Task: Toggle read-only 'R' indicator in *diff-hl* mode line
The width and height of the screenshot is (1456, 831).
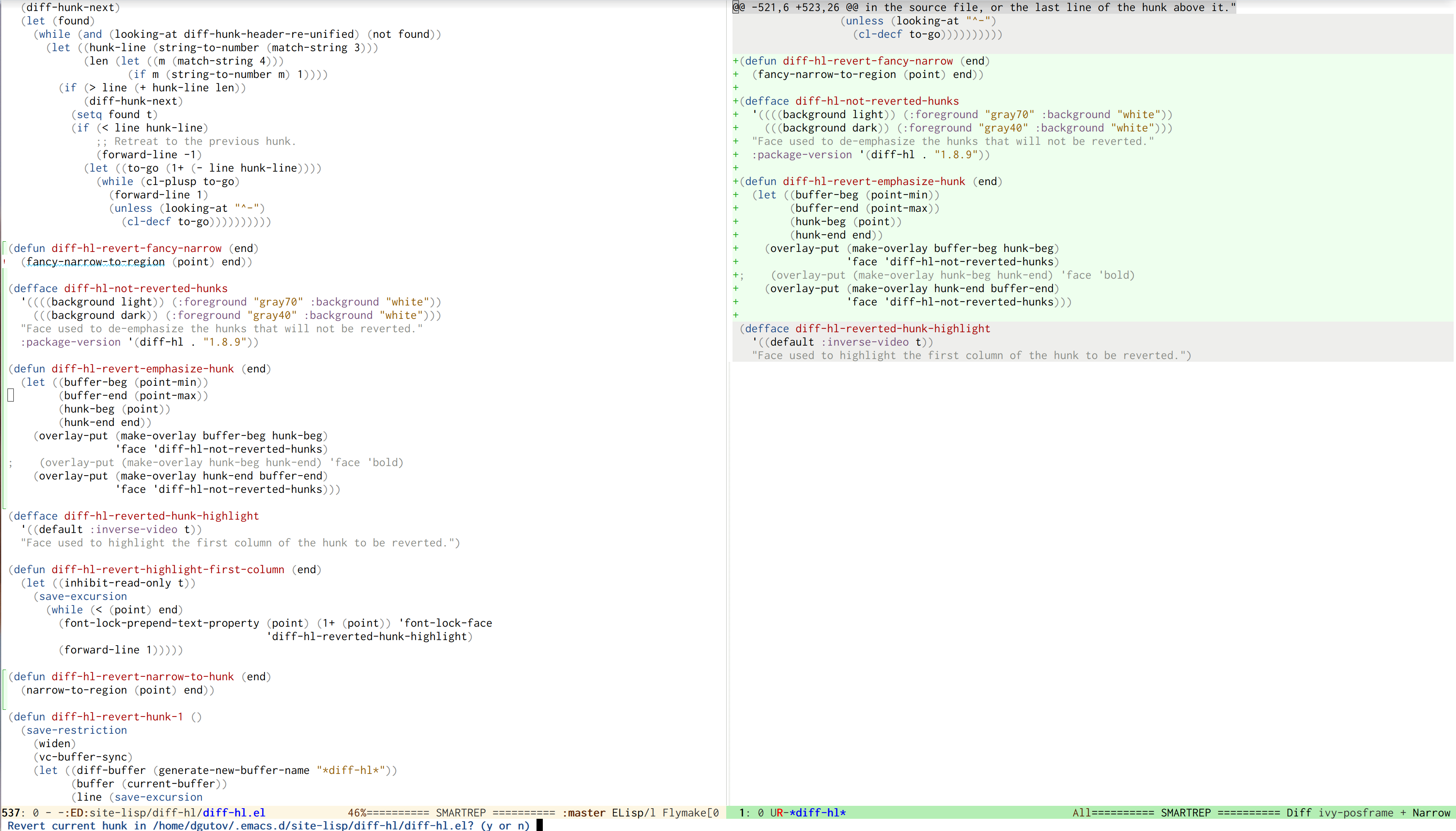Action: point(780,812)
